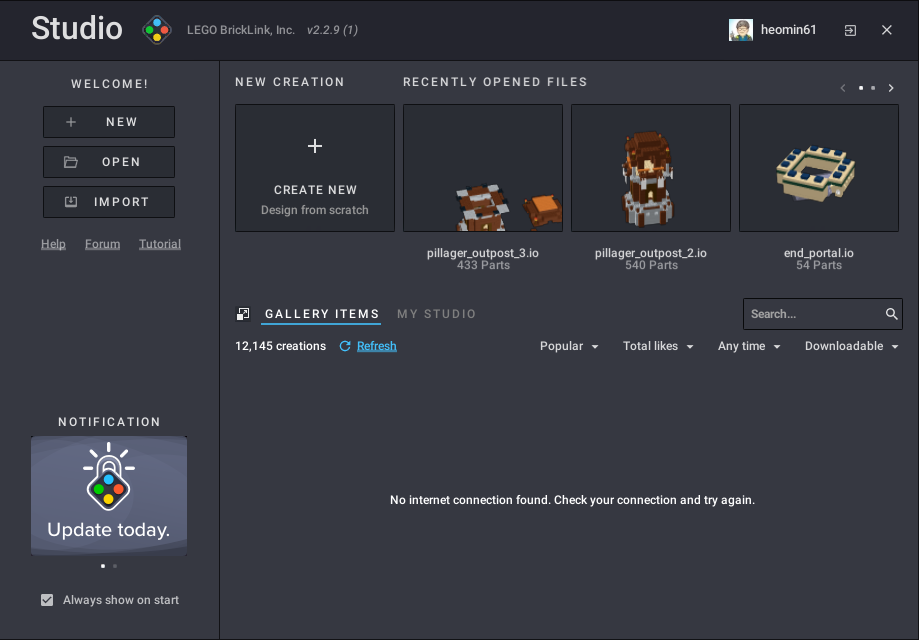Screen dimensions: 919x640
Task: Open end_portal.io thumbnail
Action: point(819,168)
